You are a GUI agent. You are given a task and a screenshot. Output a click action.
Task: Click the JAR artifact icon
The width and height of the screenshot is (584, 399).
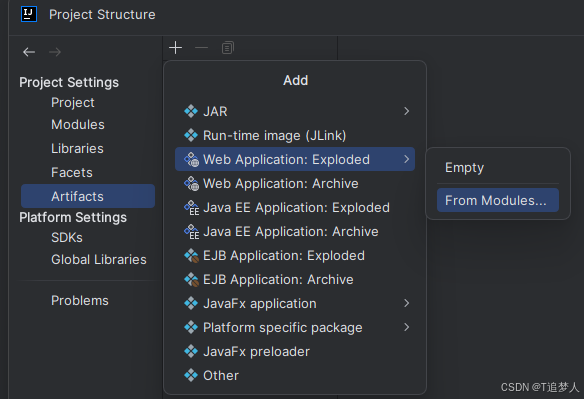point(191,111)
